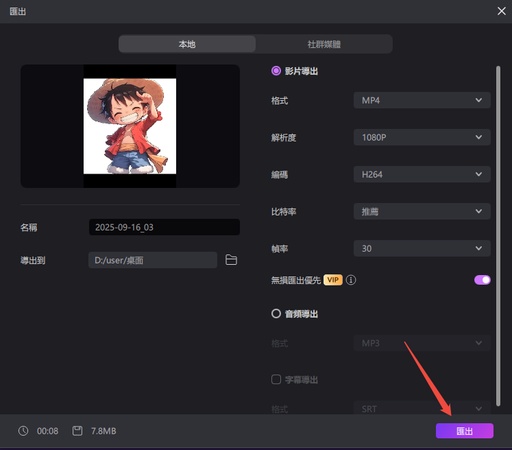The height and width of the screenshot is (450, 512).
Task: Close the export dialog with the X
Action: 501,11
